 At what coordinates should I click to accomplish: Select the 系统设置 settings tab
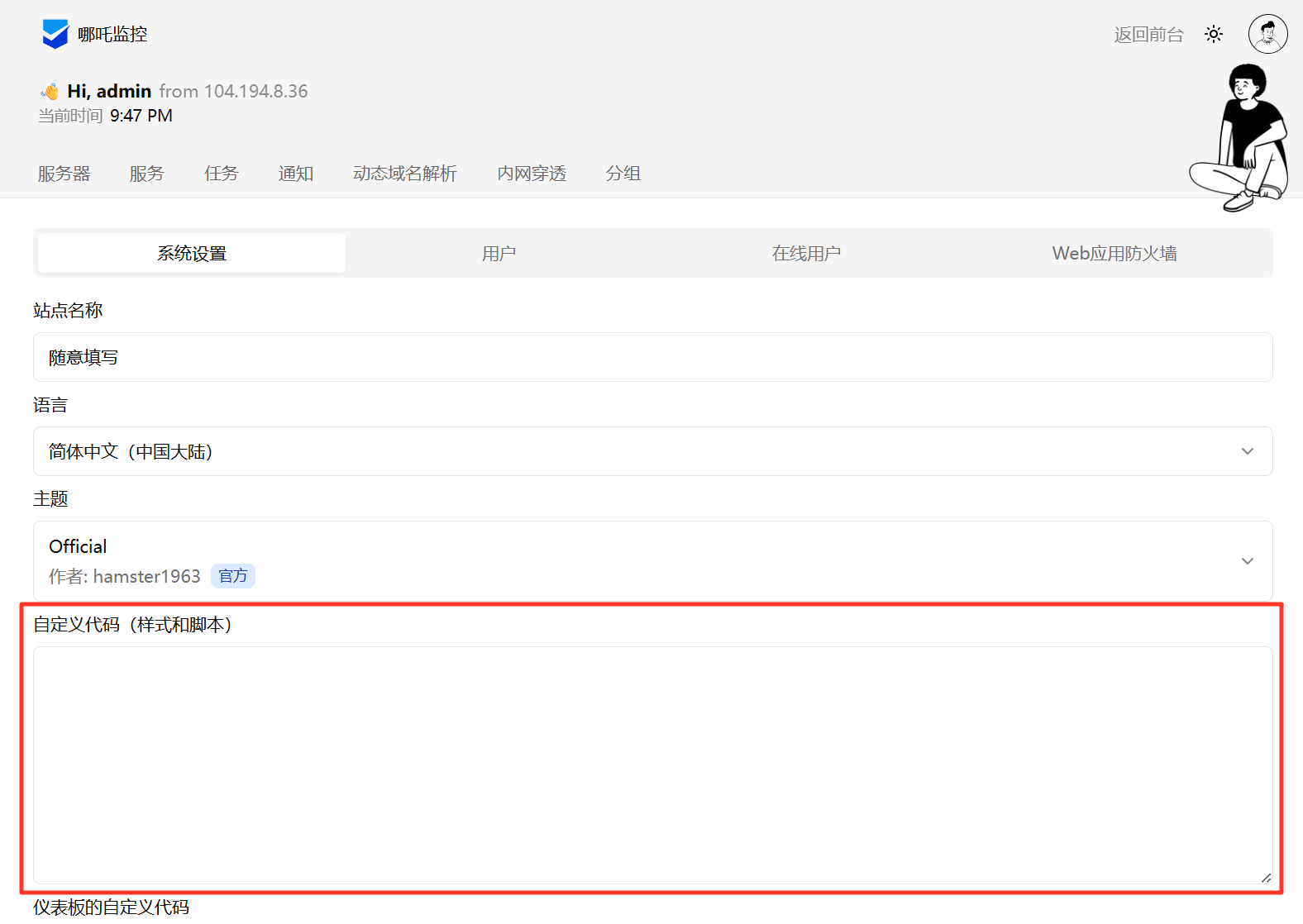pyautogui.click(x=192, y=253)
